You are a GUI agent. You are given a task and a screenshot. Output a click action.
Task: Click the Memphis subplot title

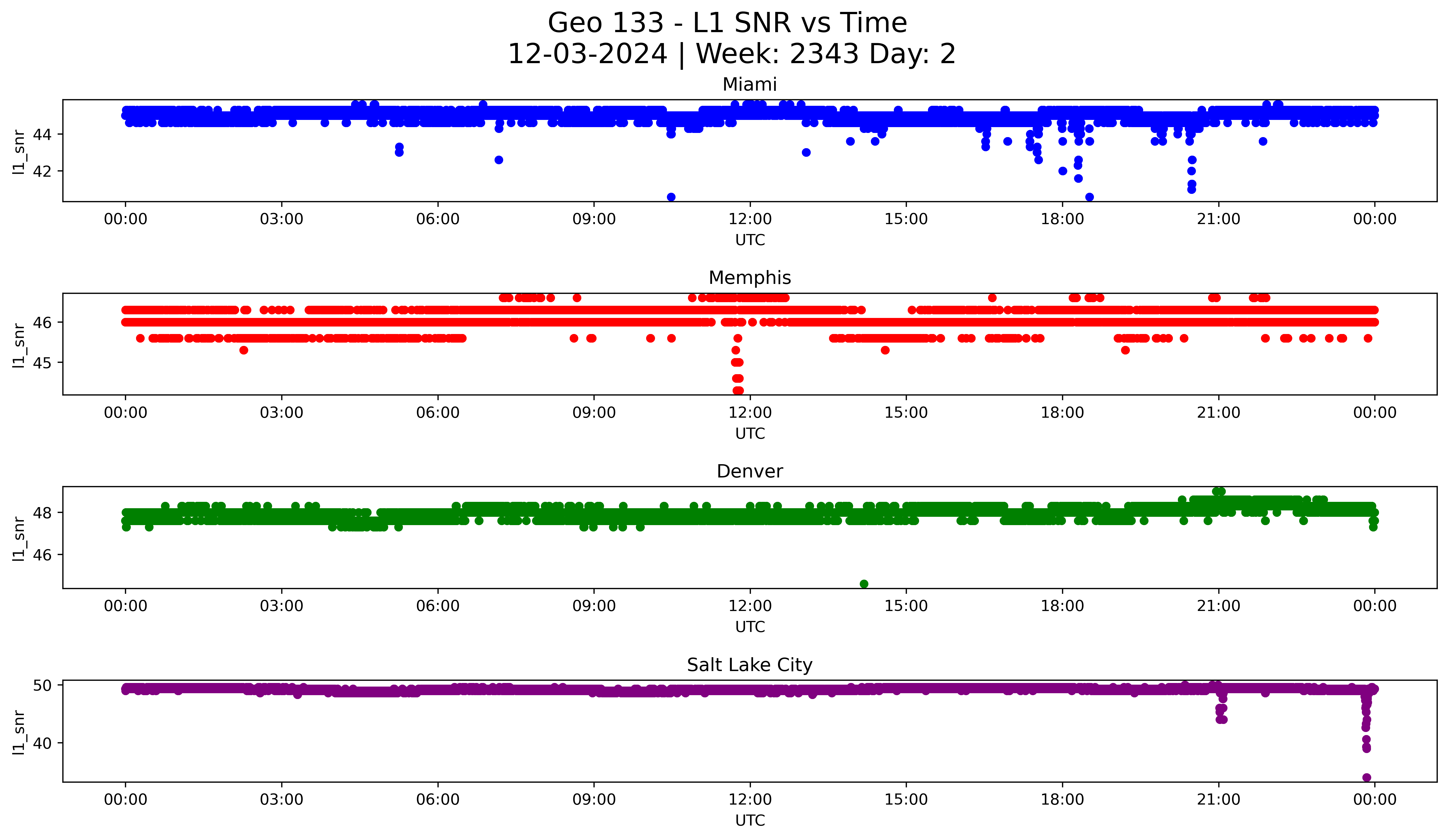click(x=749, y=278)
